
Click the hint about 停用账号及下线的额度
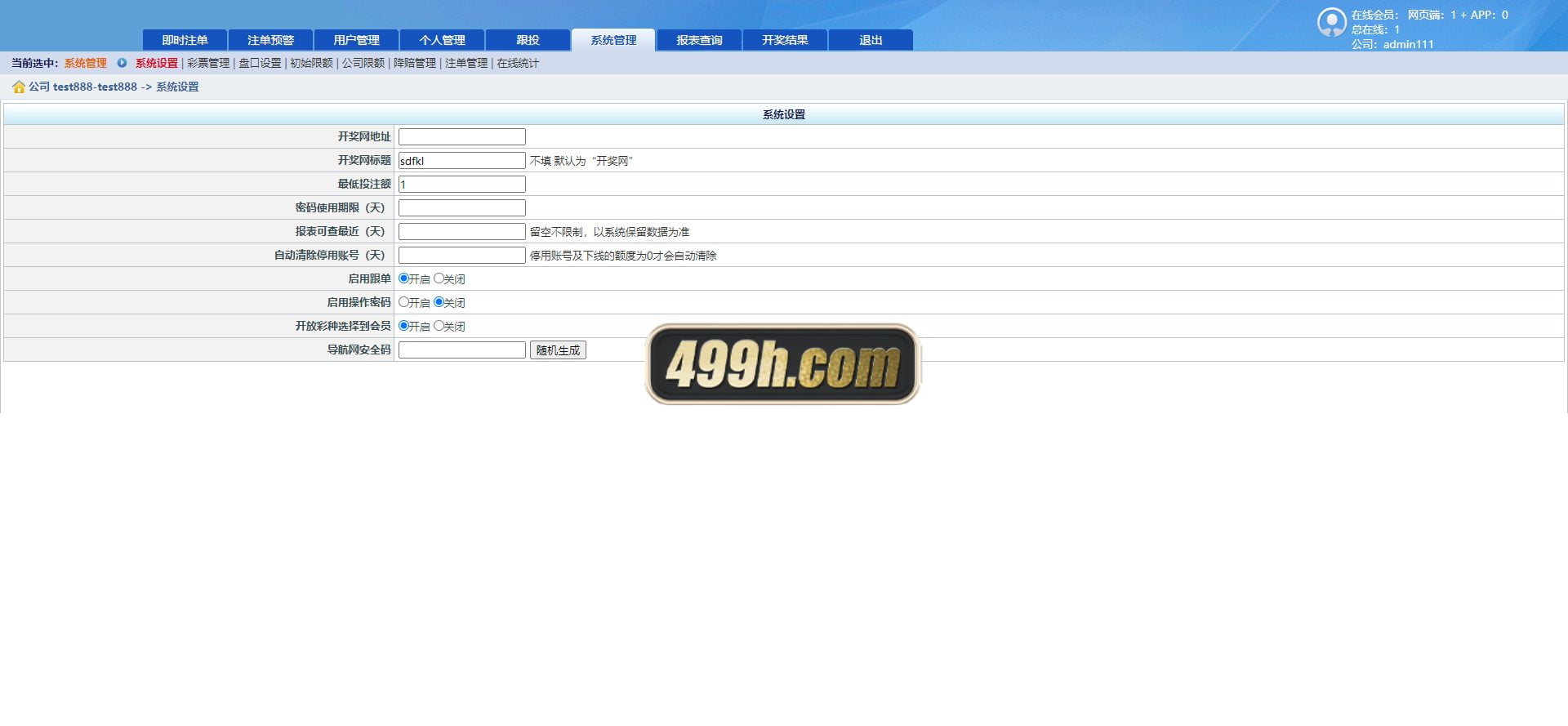point(623,256)
